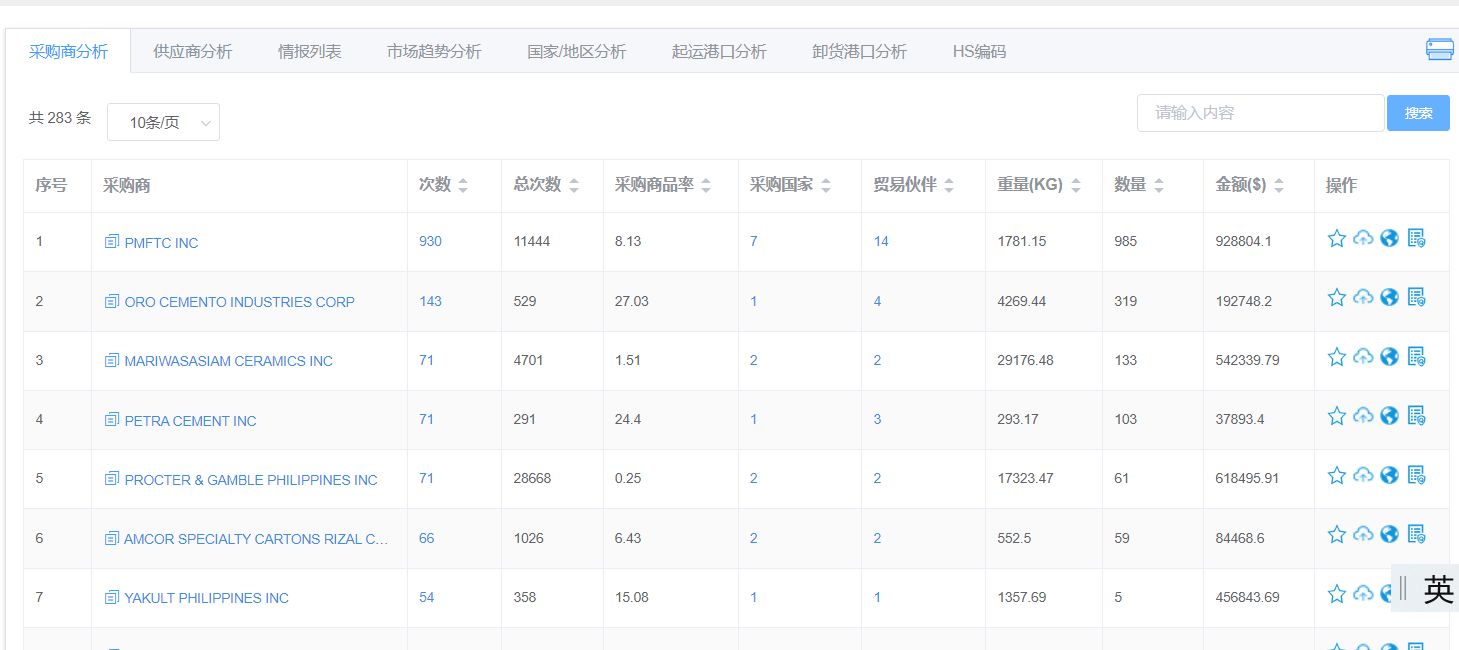This screenshot has height=650, width=1459.
Task: Click the 搜索 search button
Action: (x=1418, y=113)
